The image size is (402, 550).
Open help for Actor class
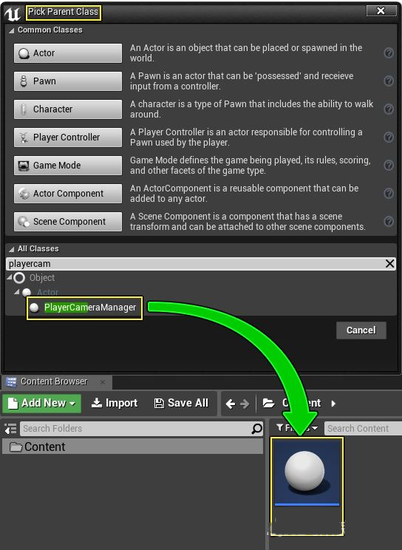point(389,53)
